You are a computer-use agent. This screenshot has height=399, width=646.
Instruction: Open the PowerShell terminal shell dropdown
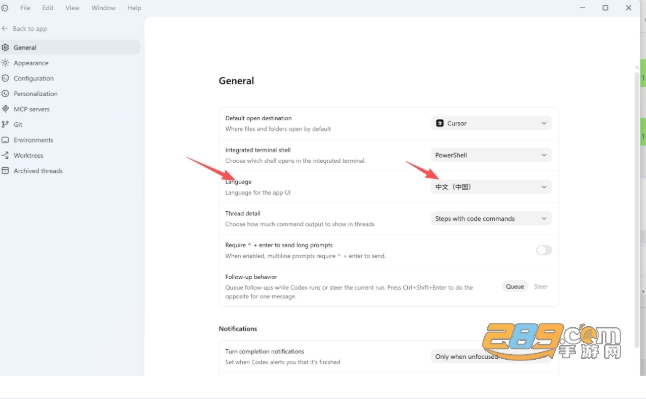(491, 155)
